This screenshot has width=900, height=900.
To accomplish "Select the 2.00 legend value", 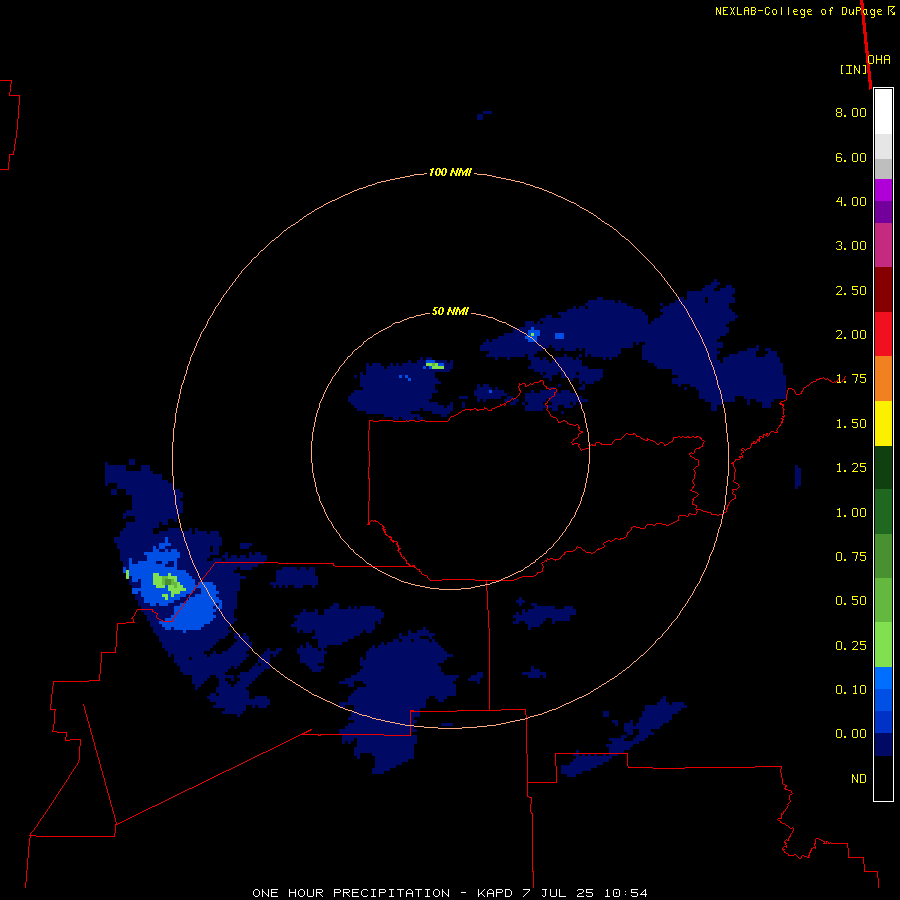I will pyautogui.click(x=851, y=335).
